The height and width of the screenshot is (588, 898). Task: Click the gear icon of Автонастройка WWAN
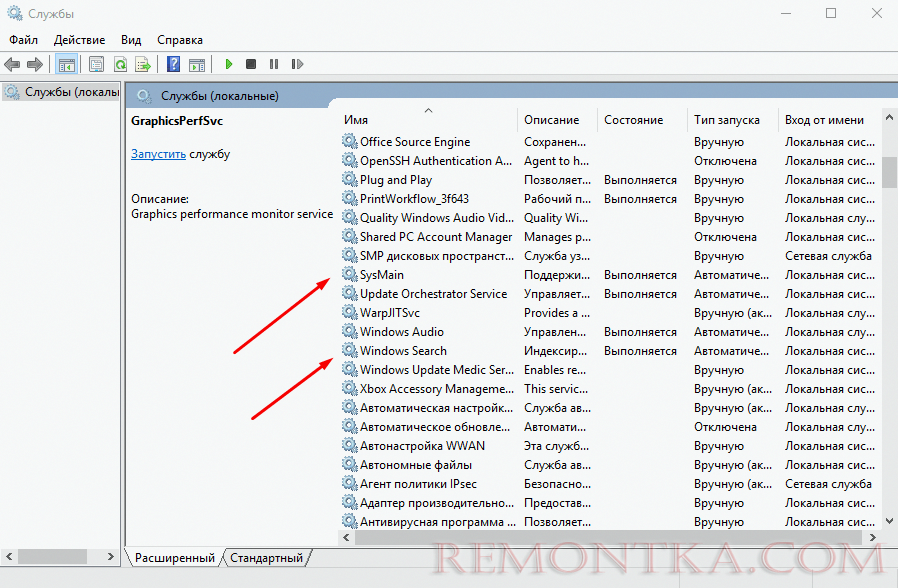pos(349,445)
